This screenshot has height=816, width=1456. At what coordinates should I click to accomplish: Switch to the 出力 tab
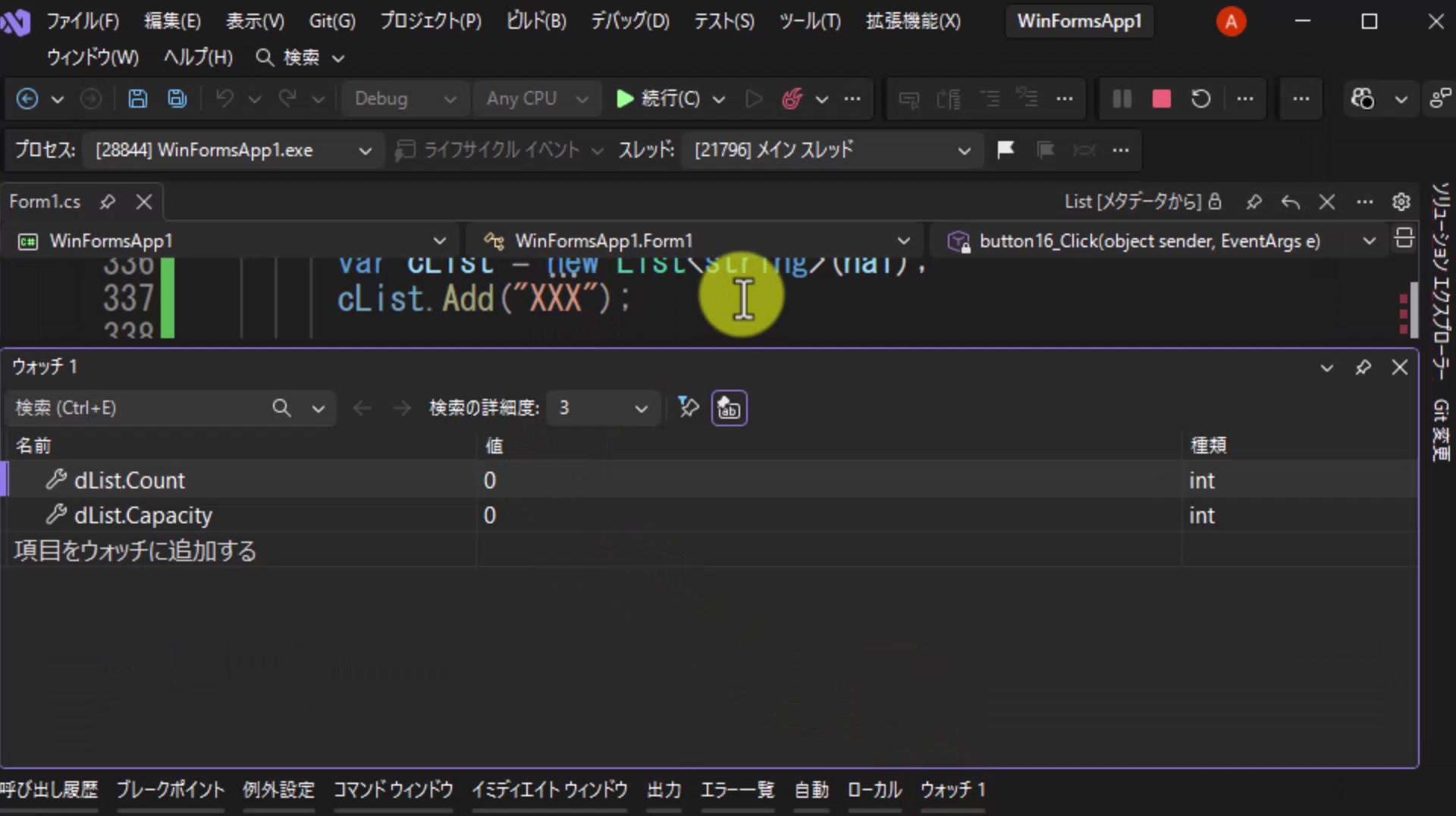pos(664,790)
